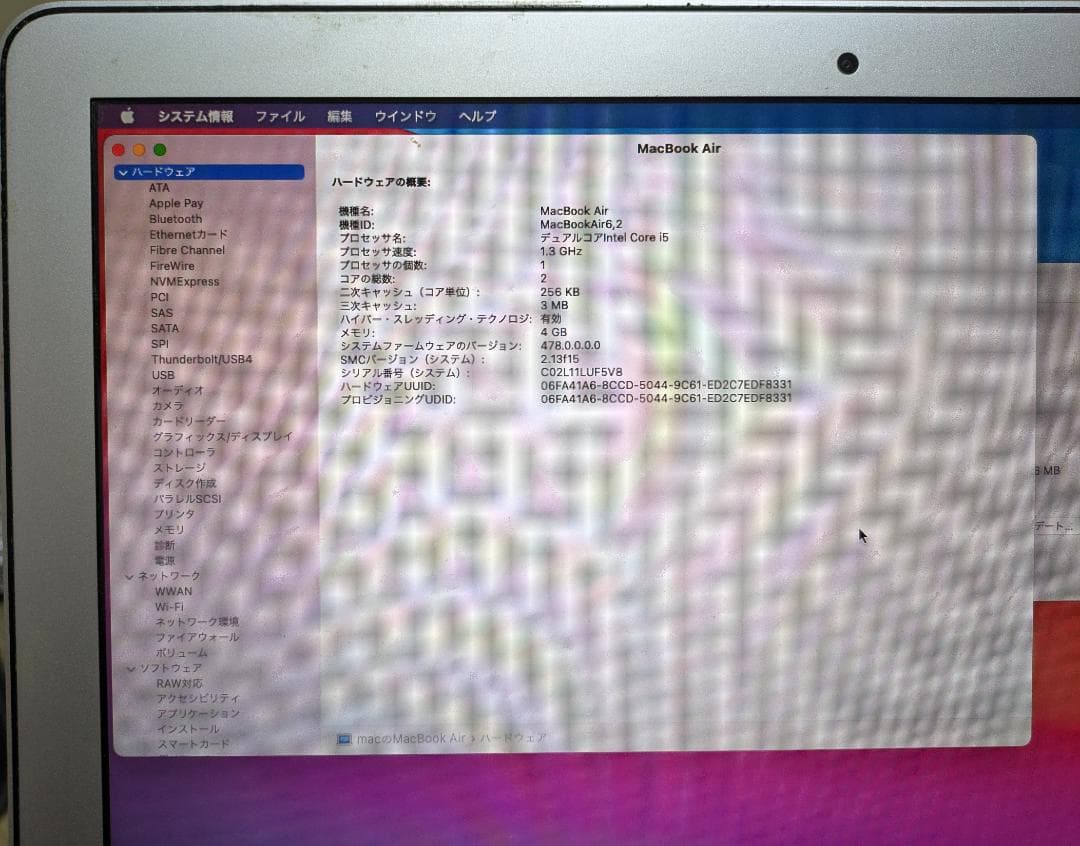1080x846 pixels.
Task: Select カードリーダー in the sidebar
Action: click(x=189, y=421)
